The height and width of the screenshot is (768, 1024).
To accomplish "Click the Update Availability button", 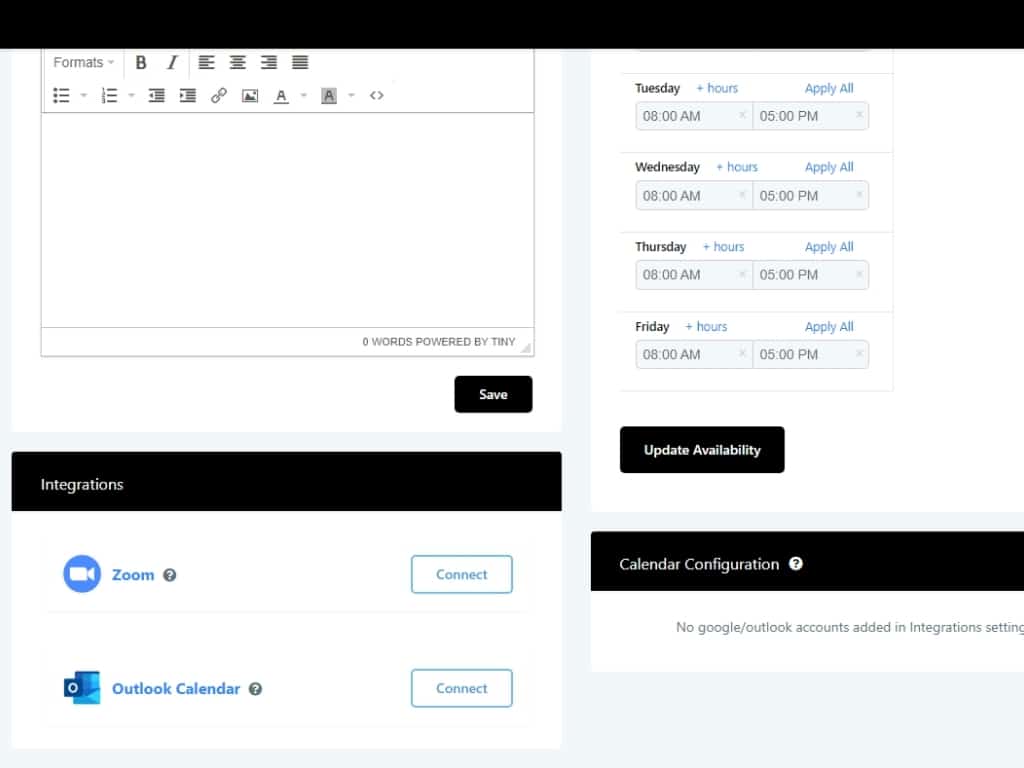I will [x=702, y=450].
